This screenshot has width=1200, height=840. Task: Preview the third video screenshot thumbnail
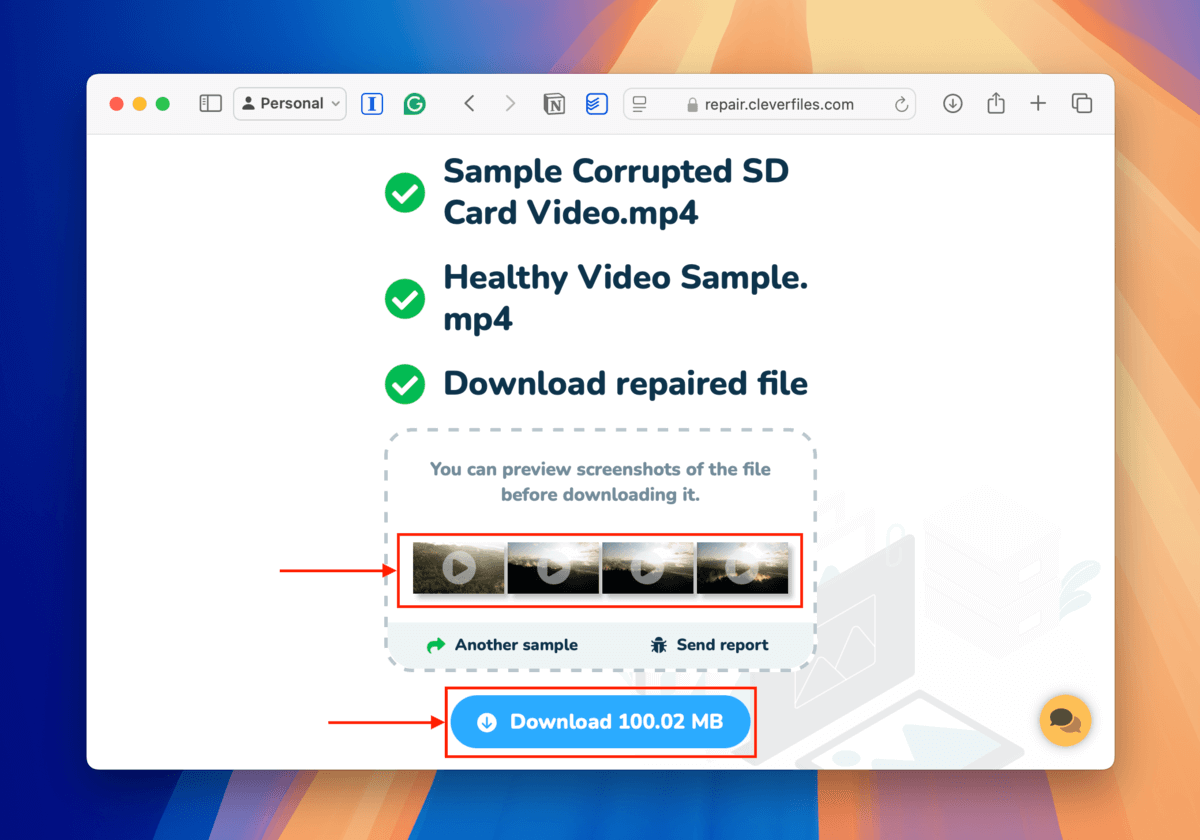tap(647, 568)
